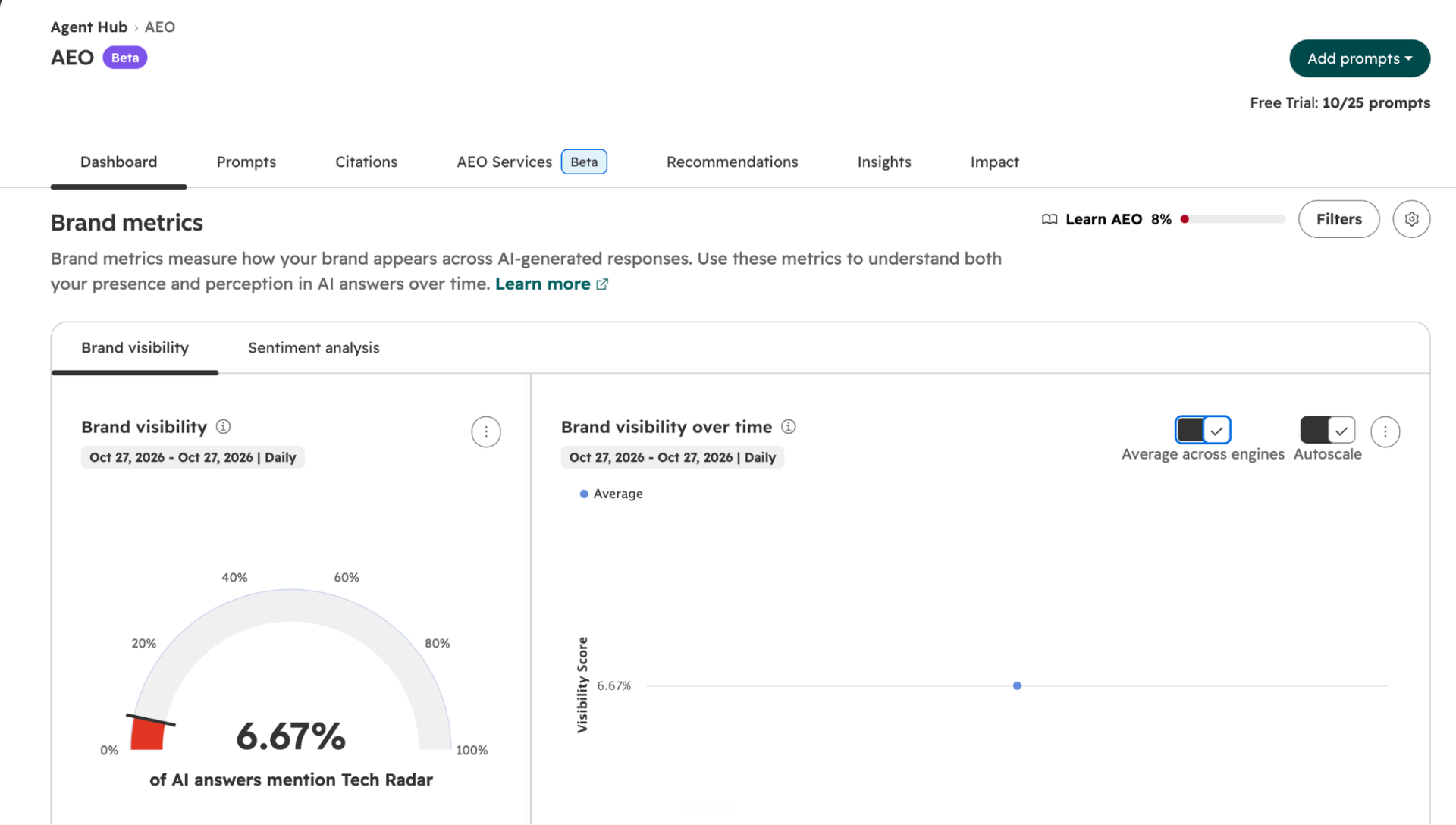Expand the Add prompts dropdown
The image size is (1456, 825).
click(x=1360, y=58)
